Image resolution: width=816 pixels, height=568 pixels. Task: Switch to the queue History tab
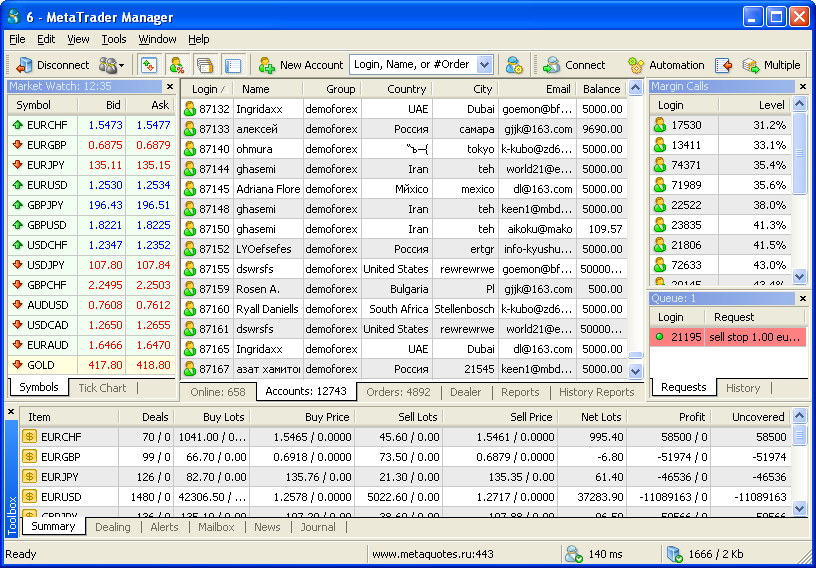(x=743, y=388)
